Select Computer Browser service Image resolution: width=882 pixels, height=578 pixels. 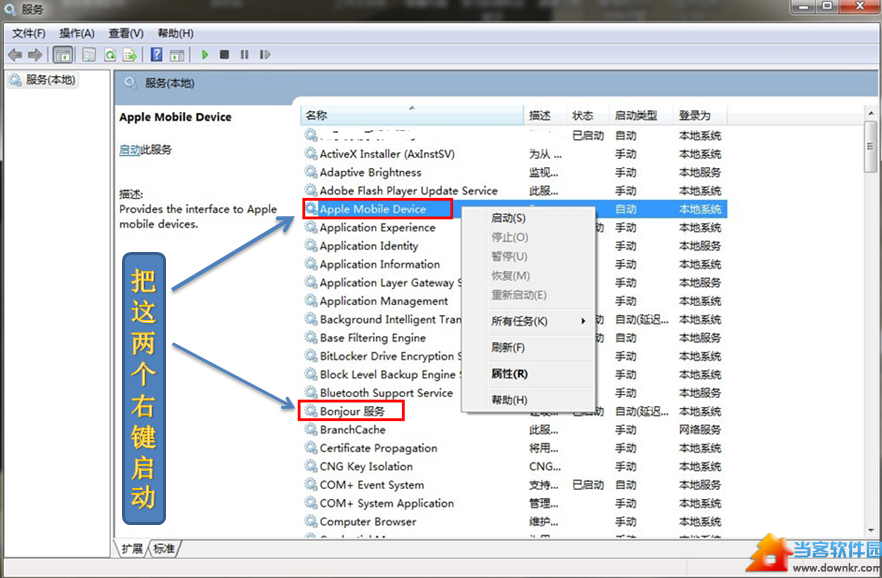(368, 522)
